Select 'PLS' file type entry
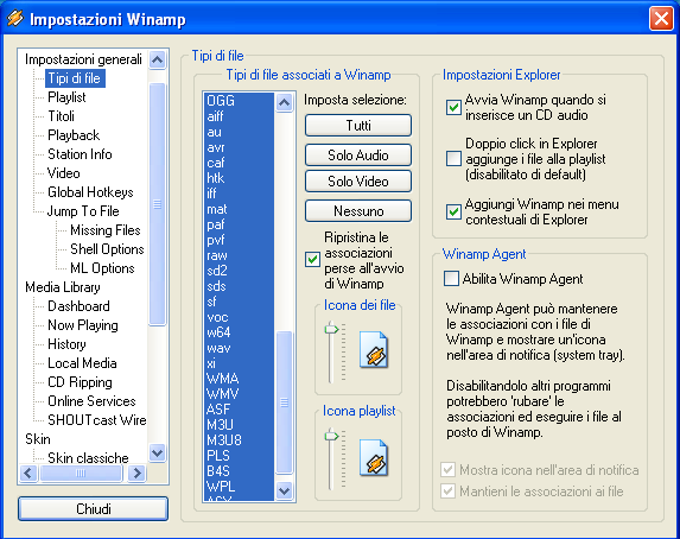Image resolution: width=680 pixels, height=539 pixels. point(239,456)
